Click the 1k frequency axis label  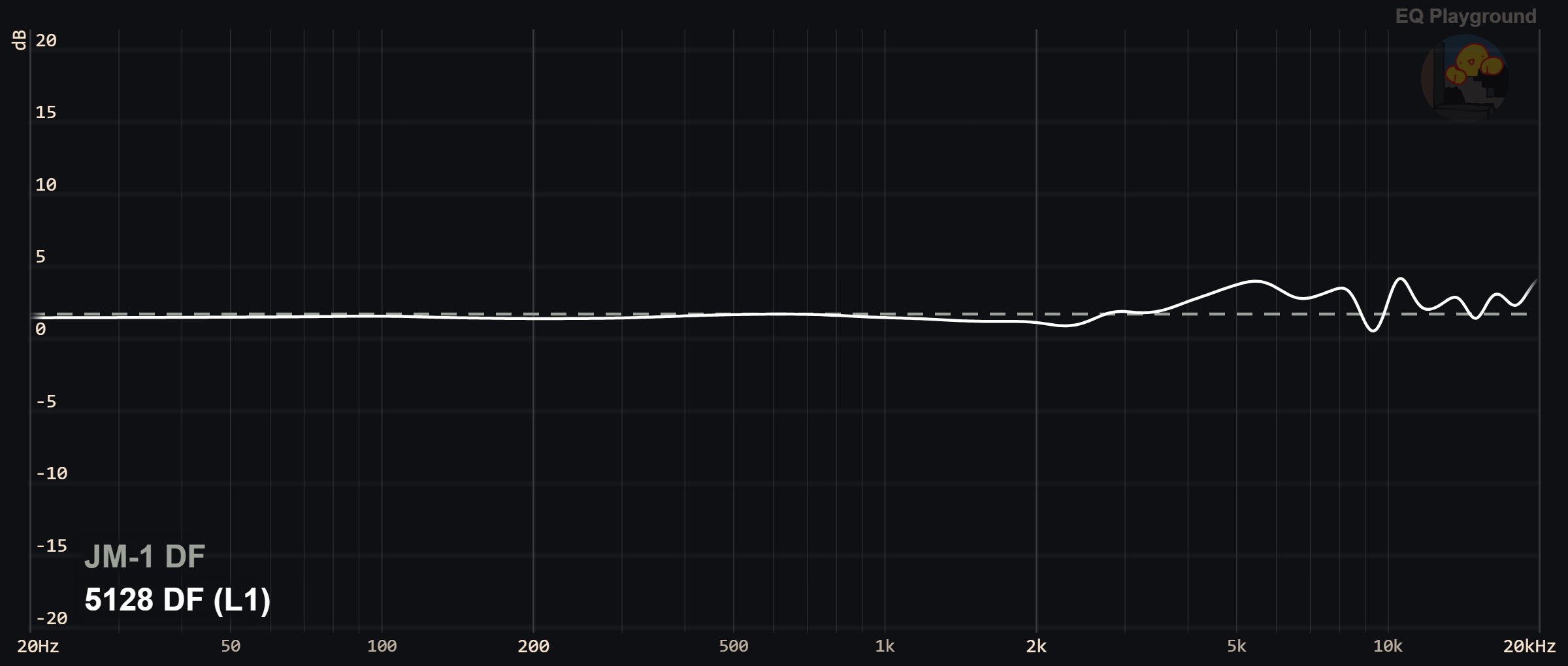pos(885,646)
